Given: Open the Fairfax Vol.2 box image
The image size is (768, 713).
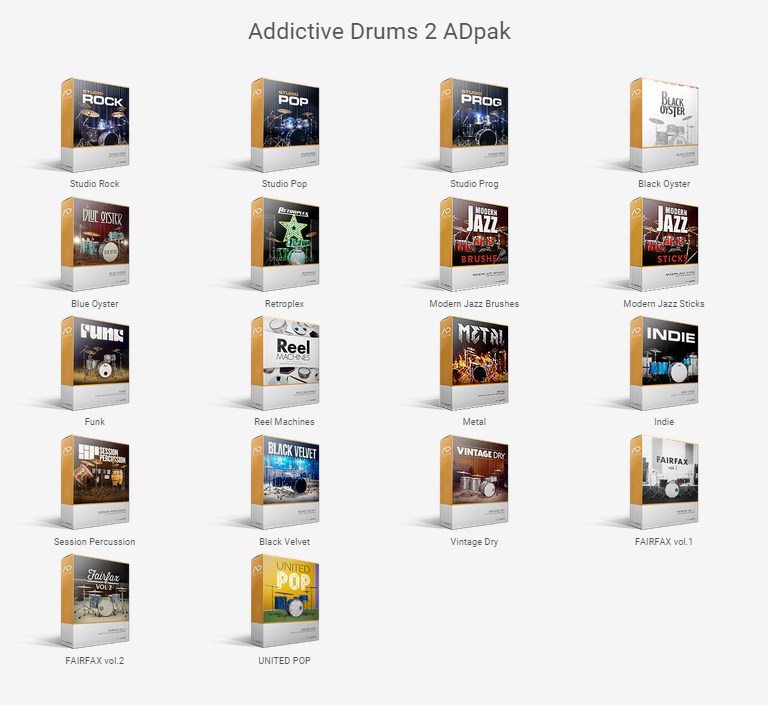Looking at the screenshot, I should click(x=95, y=601).
